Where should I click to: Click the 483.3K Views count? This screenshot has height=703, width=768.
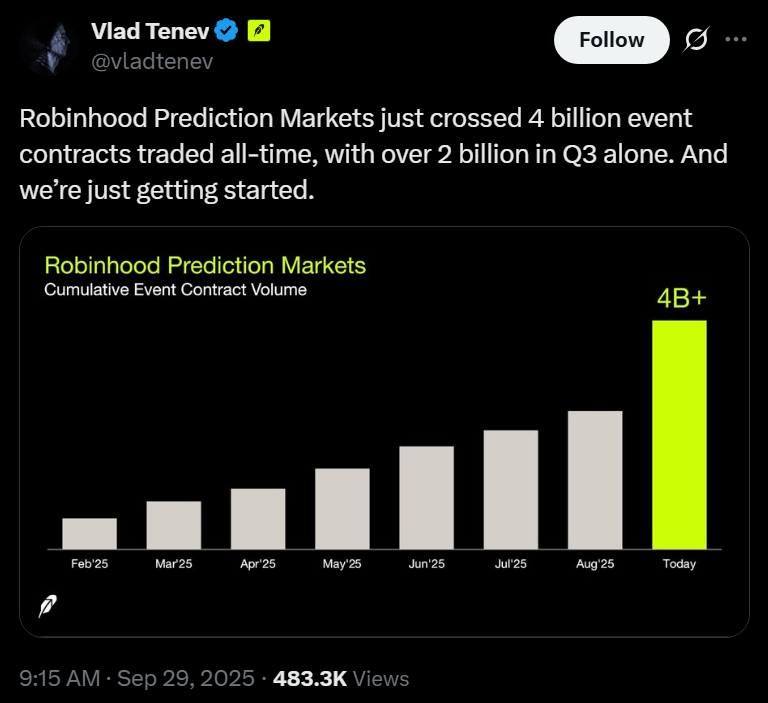347,678
